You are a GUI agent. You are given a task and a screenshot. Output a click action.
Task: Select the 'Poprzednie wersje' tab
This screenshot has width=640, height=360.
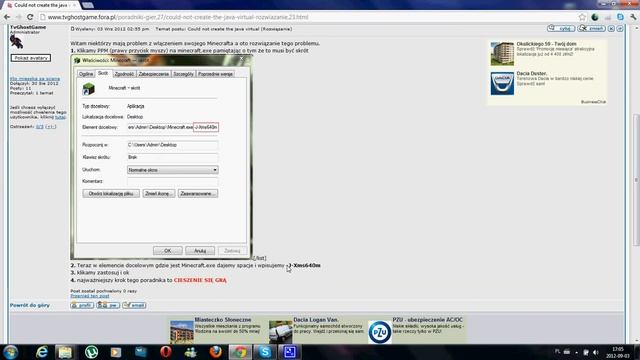215,74
